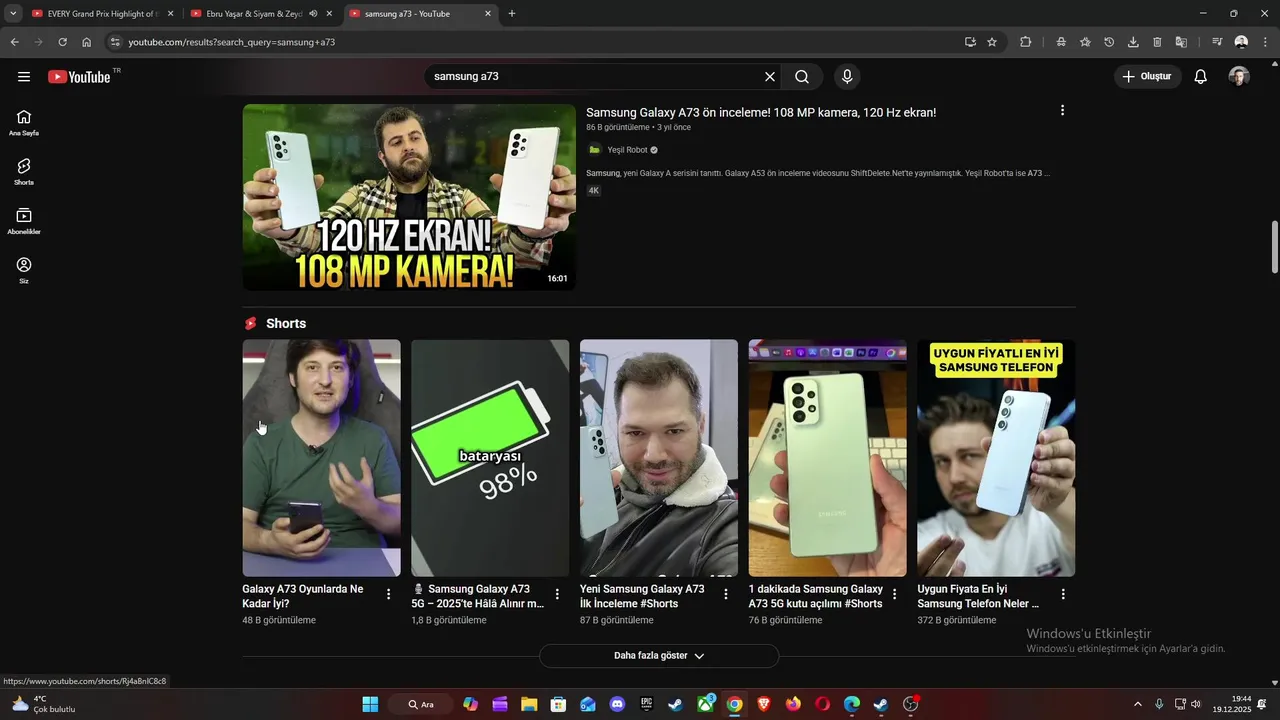Open options for Galaxy A73 Oyunlarda short

click(389, 594)
